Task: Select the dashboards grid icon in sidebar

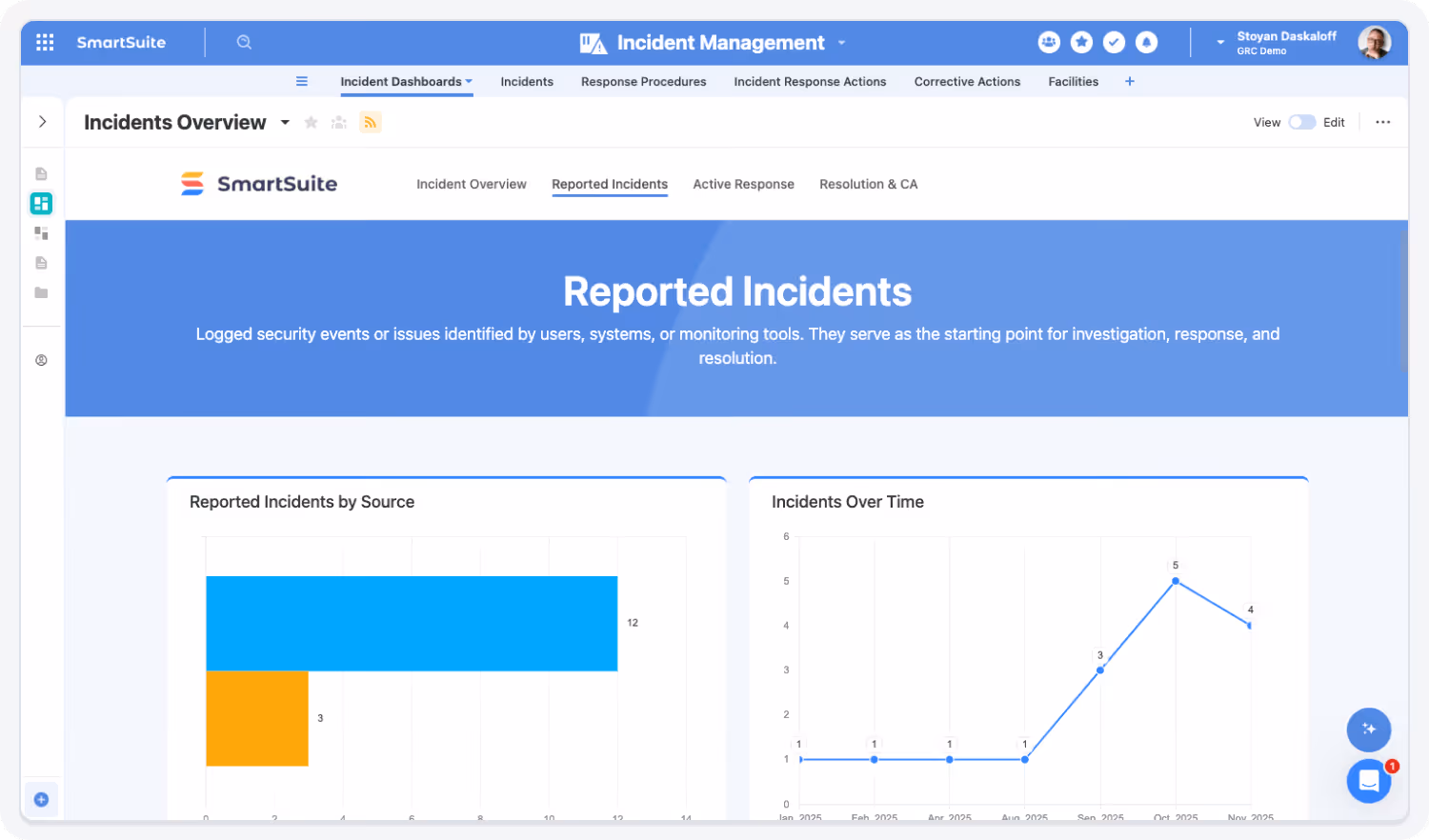Action: [41, 203]
